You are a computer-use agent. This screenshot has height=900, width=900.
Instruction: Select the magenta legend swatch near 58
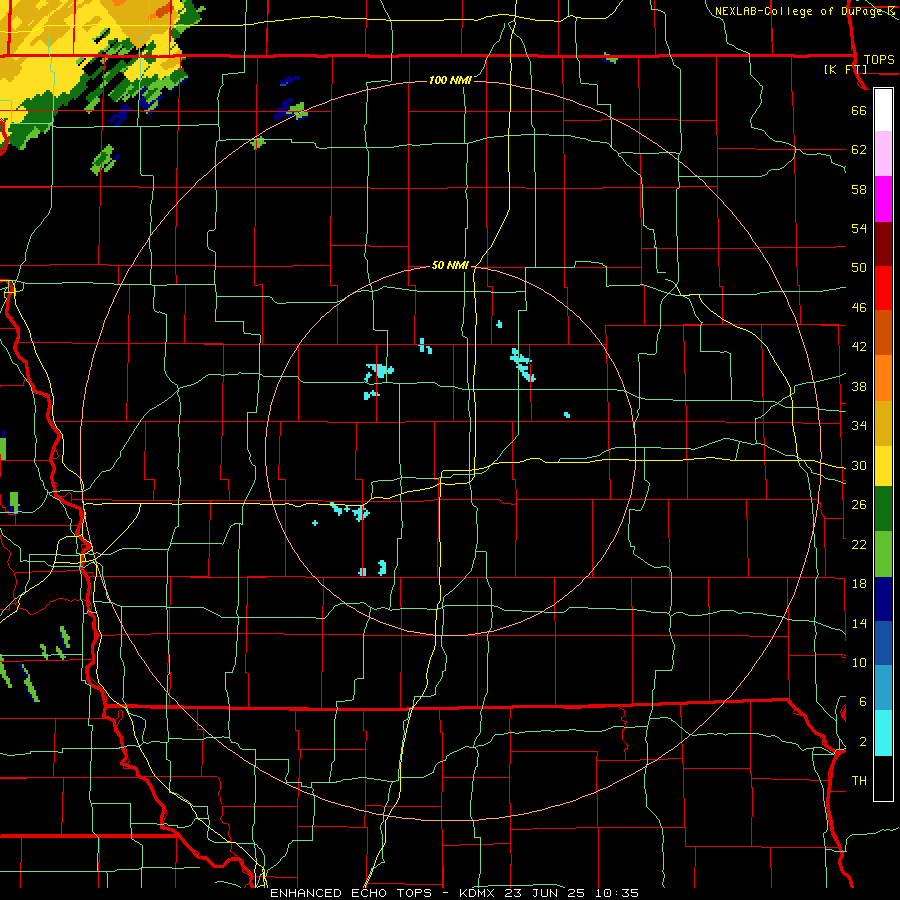click(x=883, y=199)
